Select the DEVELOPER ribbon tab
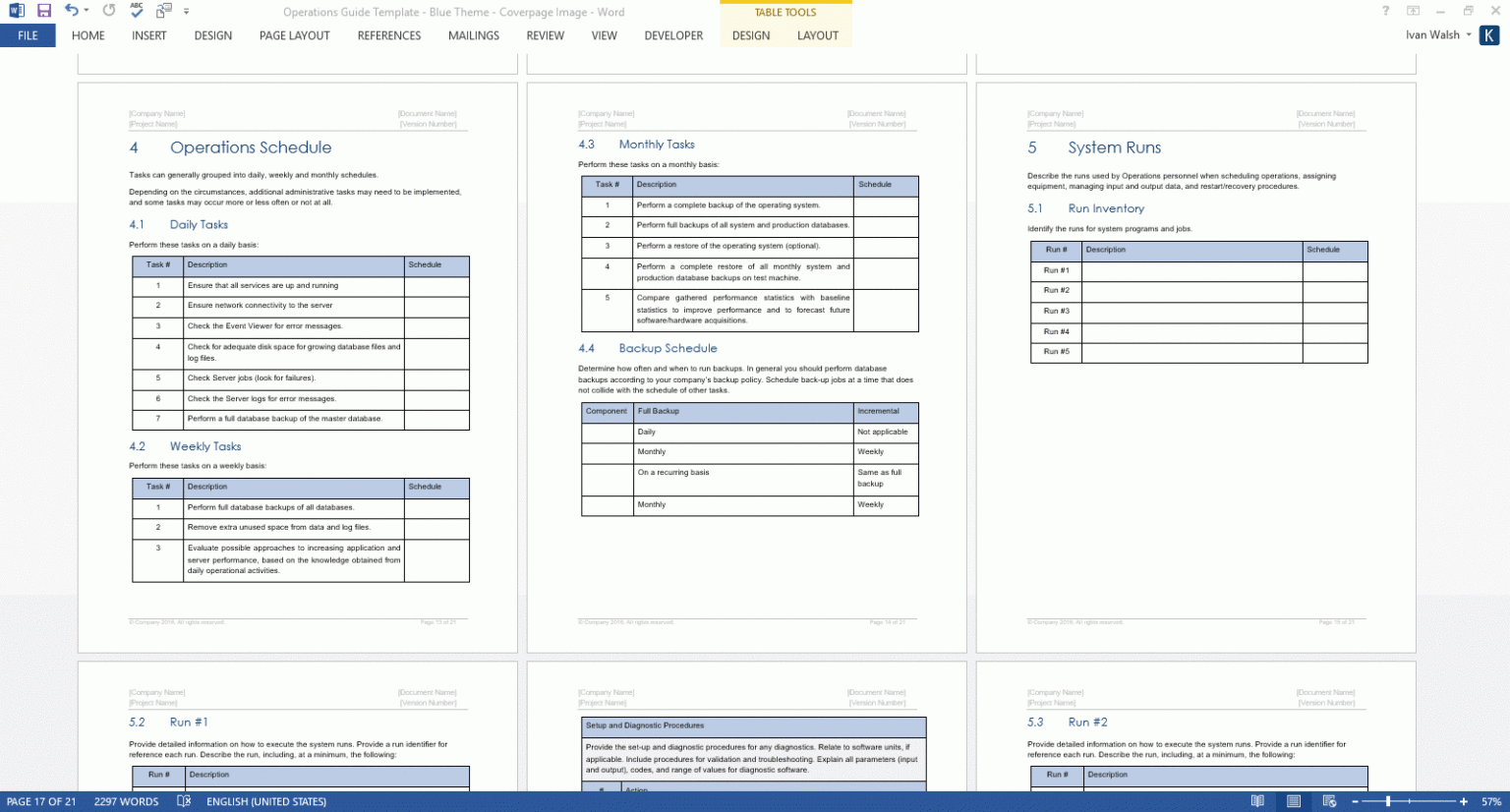Image resolution: width=1510 pixels, height=812 pixels. (673, 35)
